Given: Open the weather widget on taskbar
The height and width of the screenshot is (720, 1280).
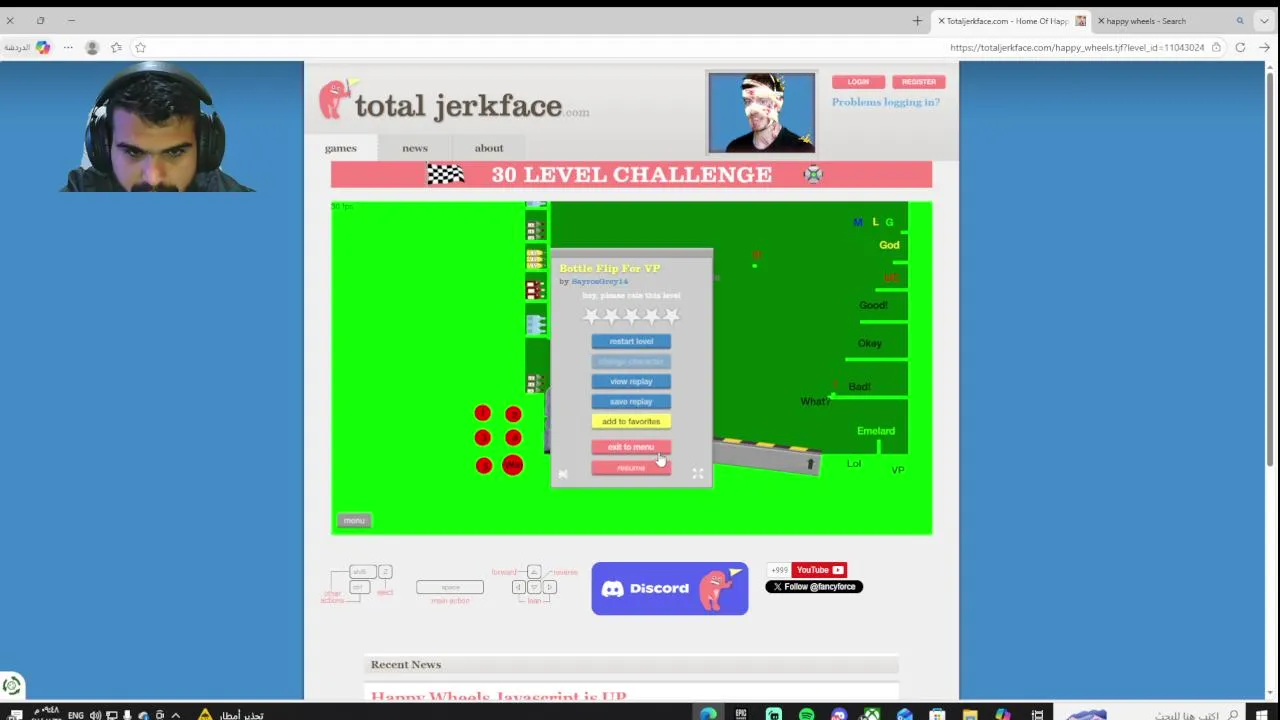Looking at the screenshot, I should 232,715.
